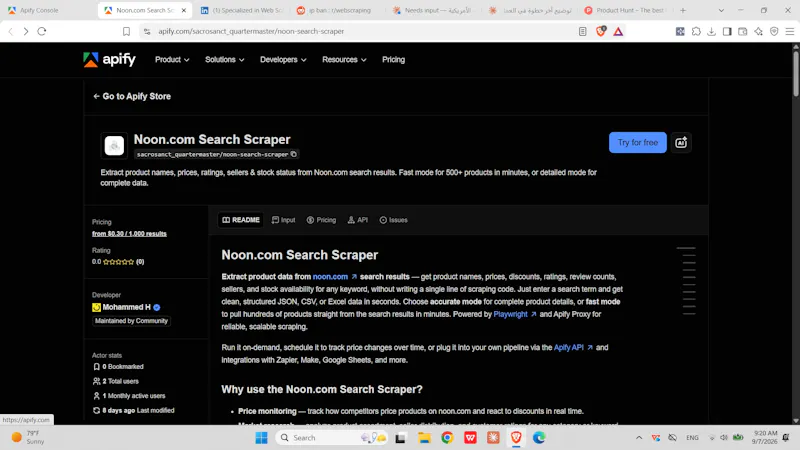This screenshot has height=450, width=800.
Task: Bookmark this page with bookmark icon
Action: click(x=126, y=31)
